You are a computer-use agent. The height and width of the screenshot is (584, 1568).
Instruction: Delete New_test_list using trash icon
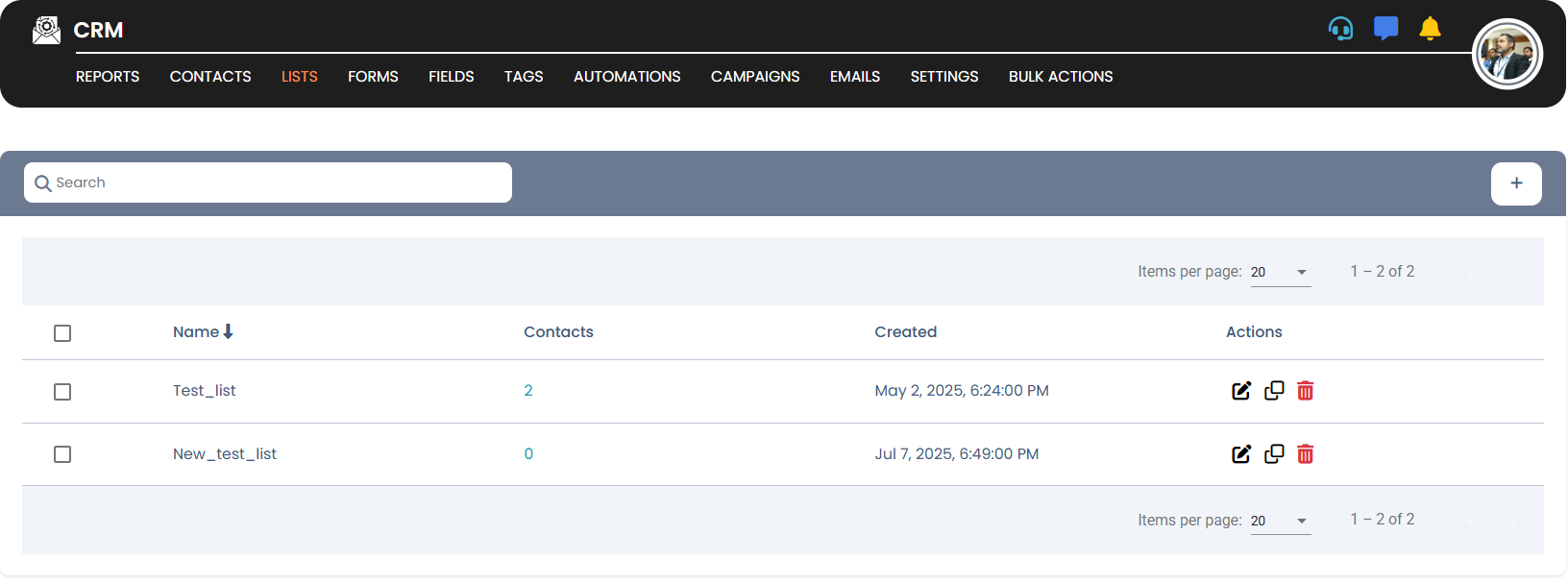[x=1305, y=454]
